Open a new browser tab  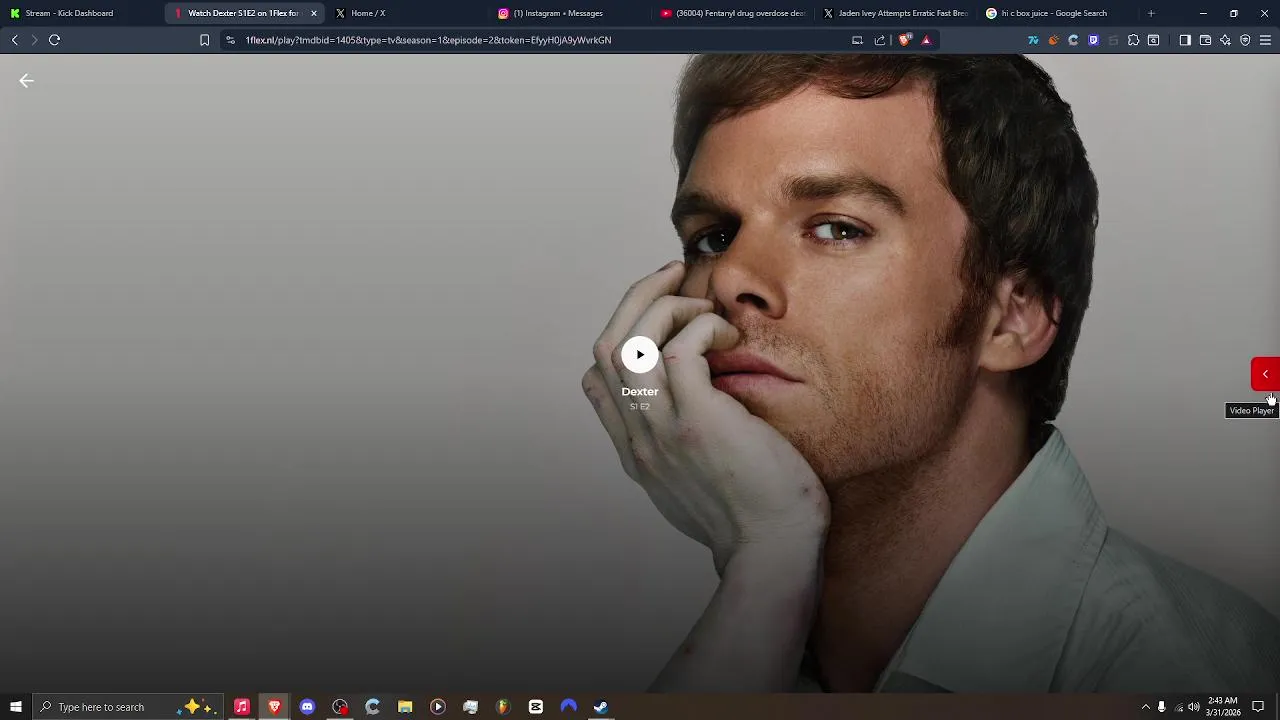[1151, 13]
